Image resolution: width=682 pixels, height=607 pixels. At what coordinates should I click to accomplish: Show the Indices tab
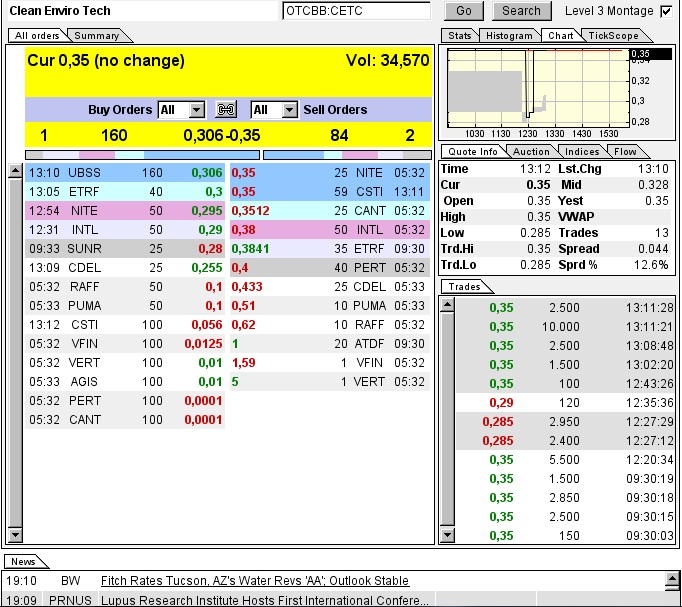click(582, 152)
